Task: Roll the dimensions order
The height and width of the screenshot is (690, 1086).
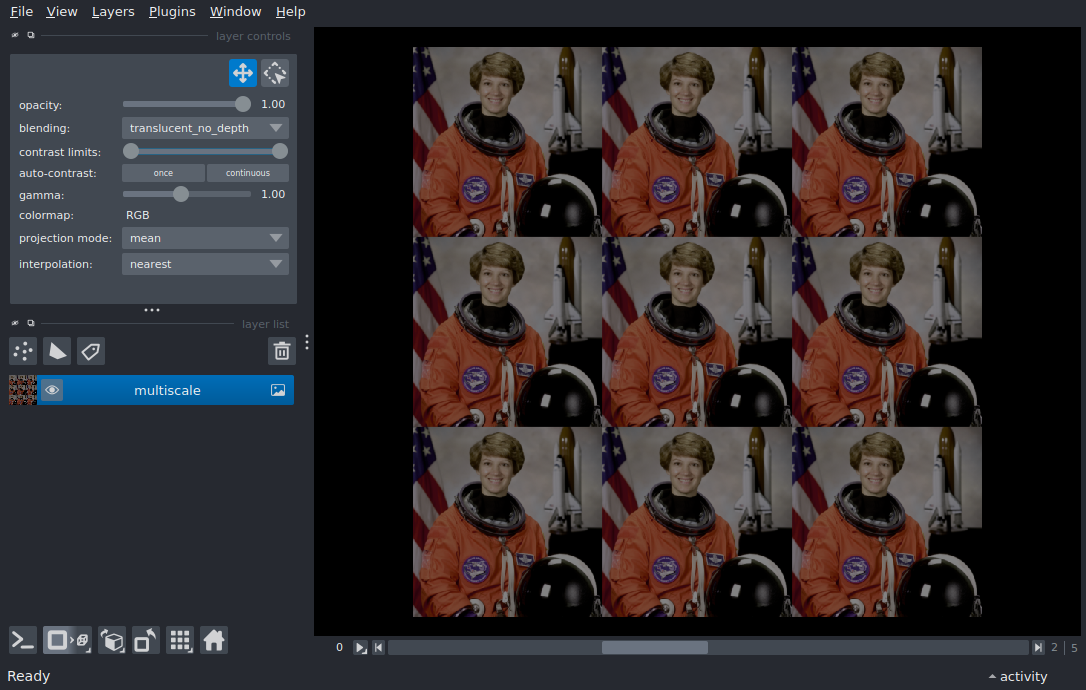Action: pos(113,640)
